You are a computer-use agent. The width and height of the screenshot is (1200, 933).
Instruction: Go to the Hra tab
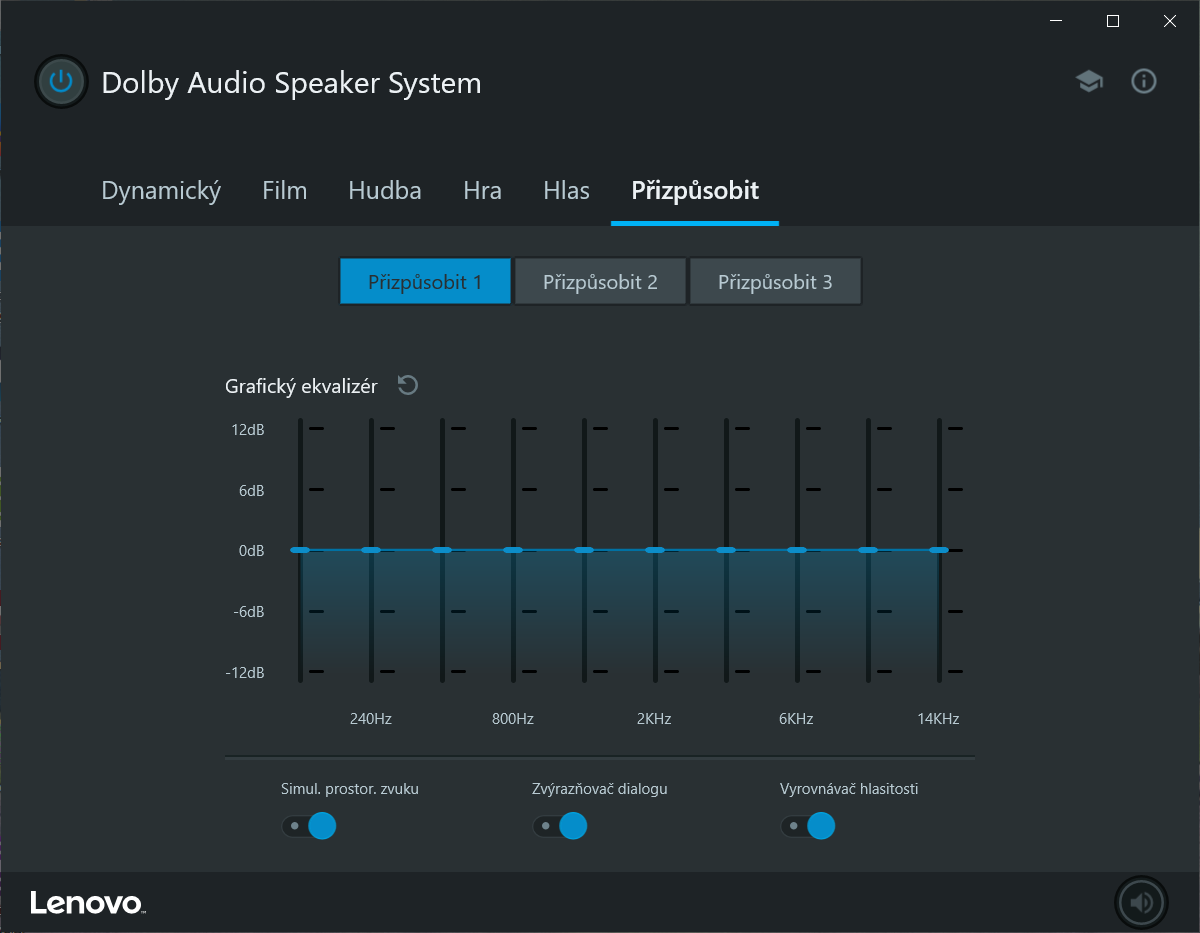click(482, 191)
